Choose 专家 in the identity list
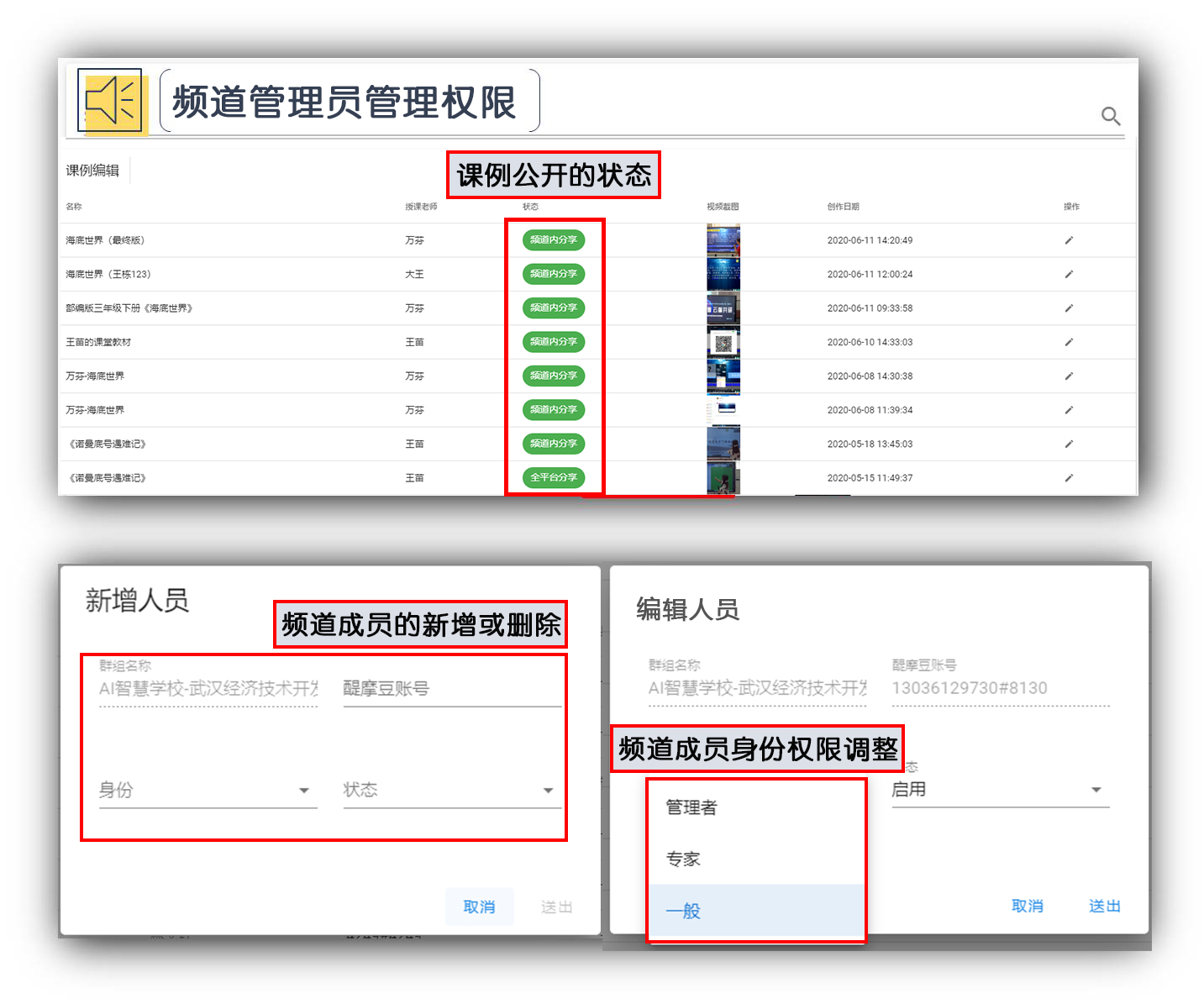This screenshot has width=1204, height=1004. (x=683, y=859)
